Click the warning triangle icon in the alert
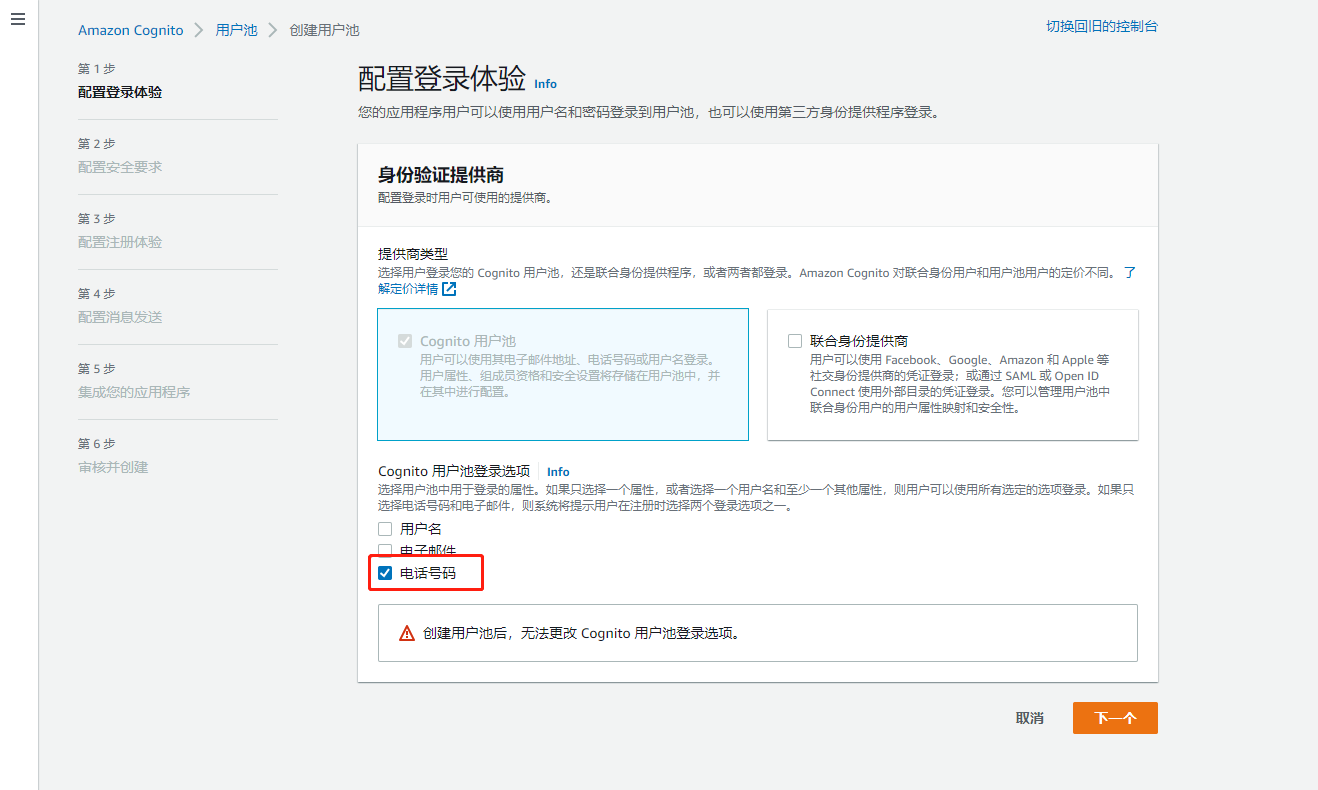This screenshot has width=1318, height=790. 407,633
